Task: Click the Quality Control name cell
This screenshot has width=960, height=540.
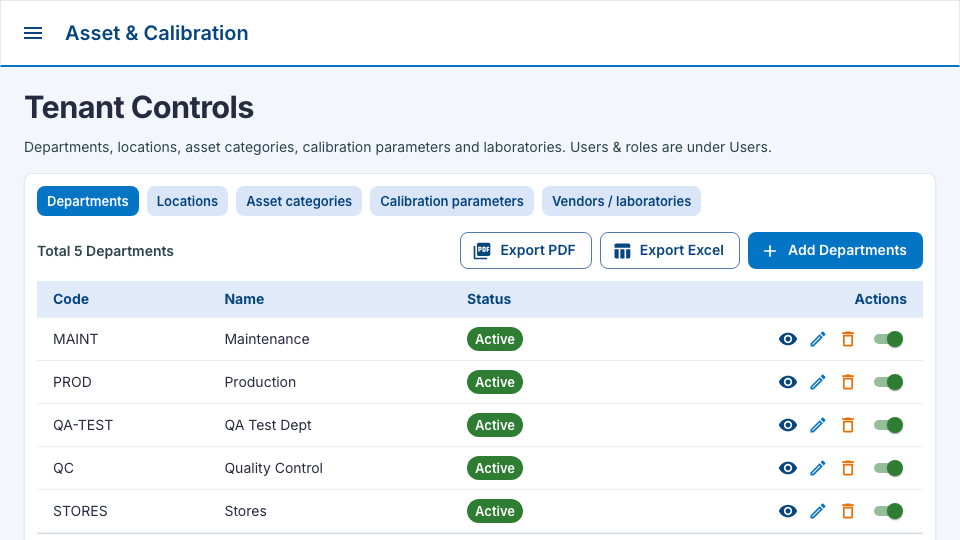Action: pyautogui.click(x=274, y=468)
